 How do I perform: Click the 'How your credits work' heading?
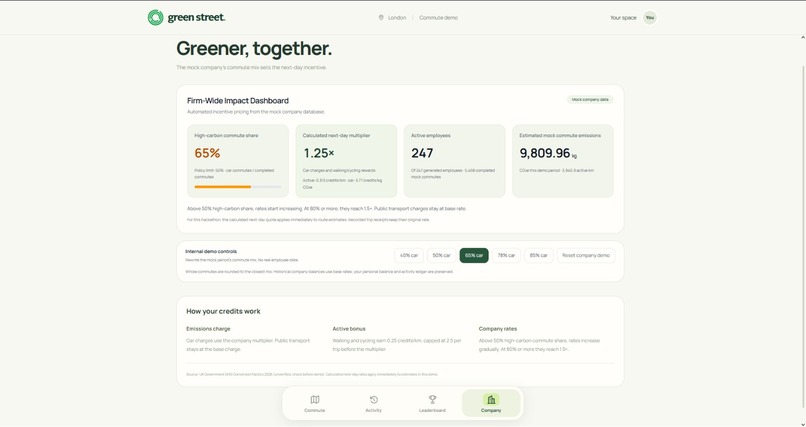click(223, 311)
